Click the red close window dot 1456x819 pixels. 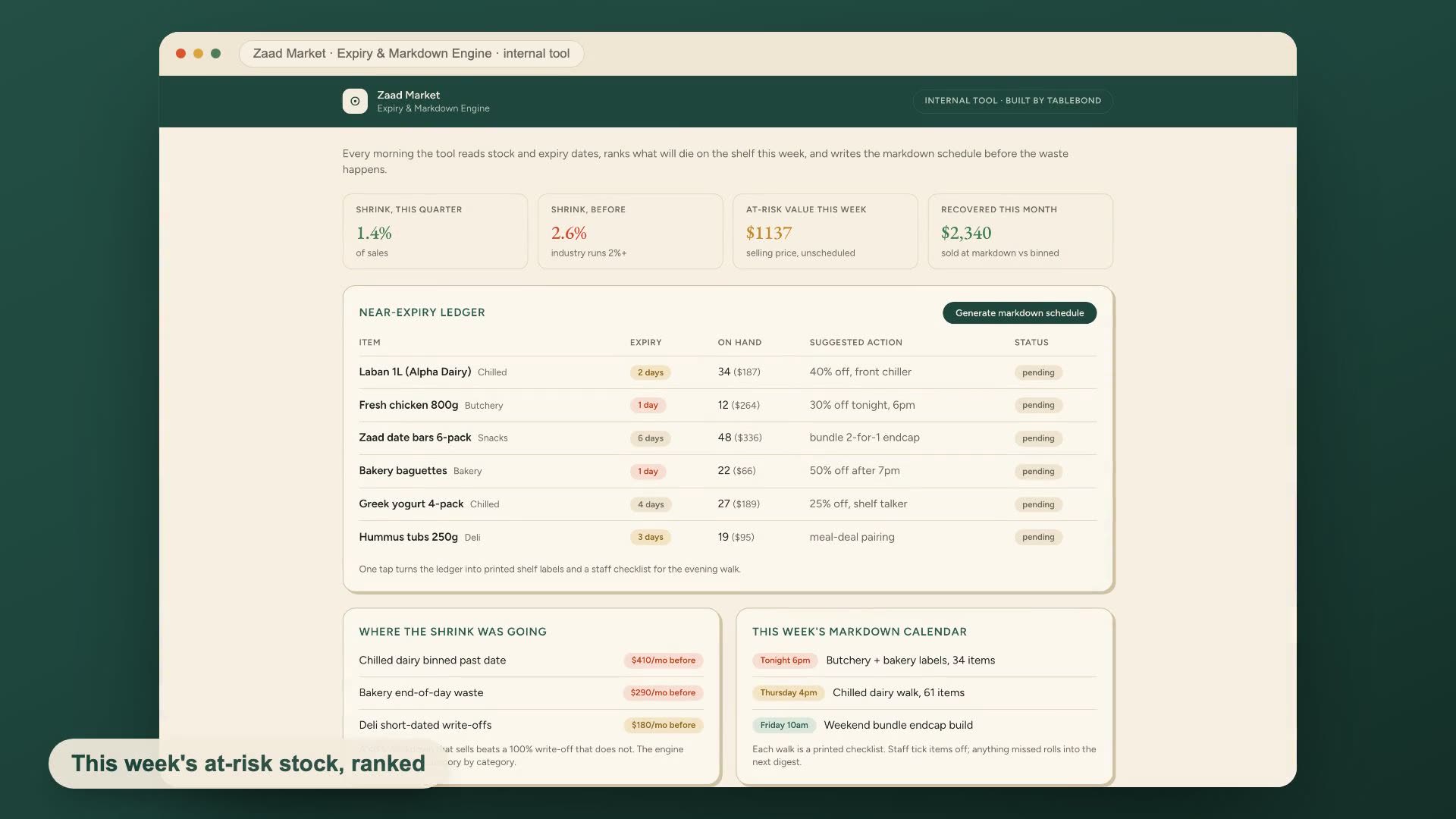click(180, 54)
